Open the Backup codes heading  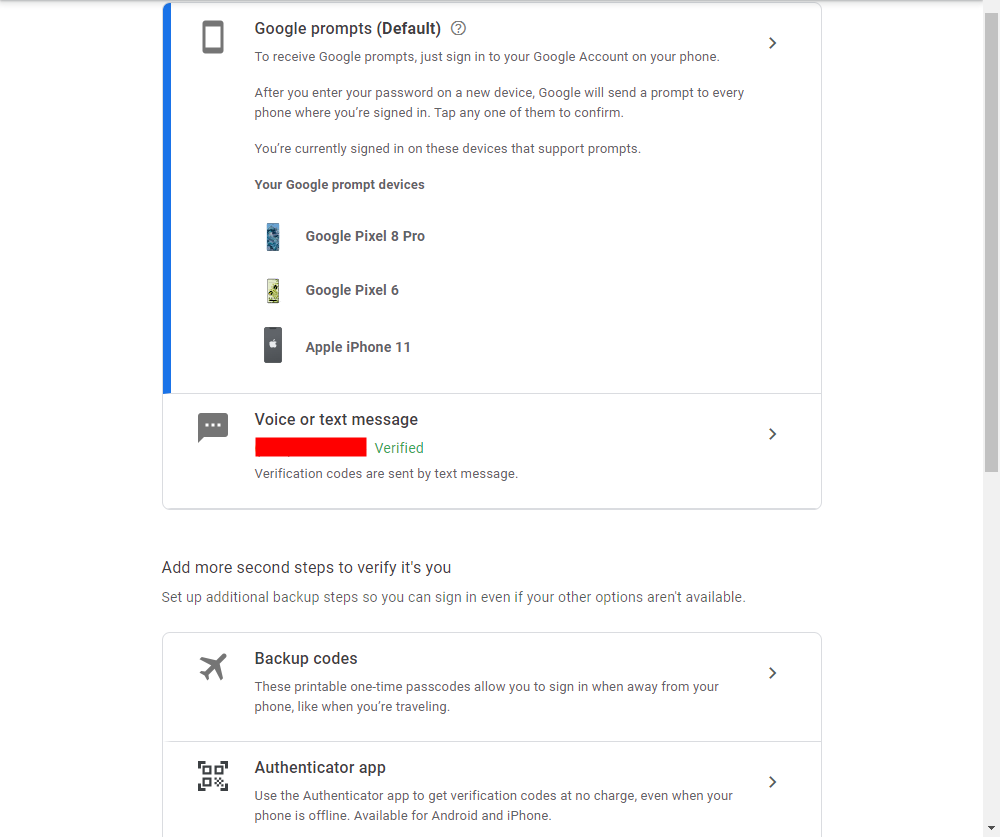pyautogui.click(x=306, y=659)
